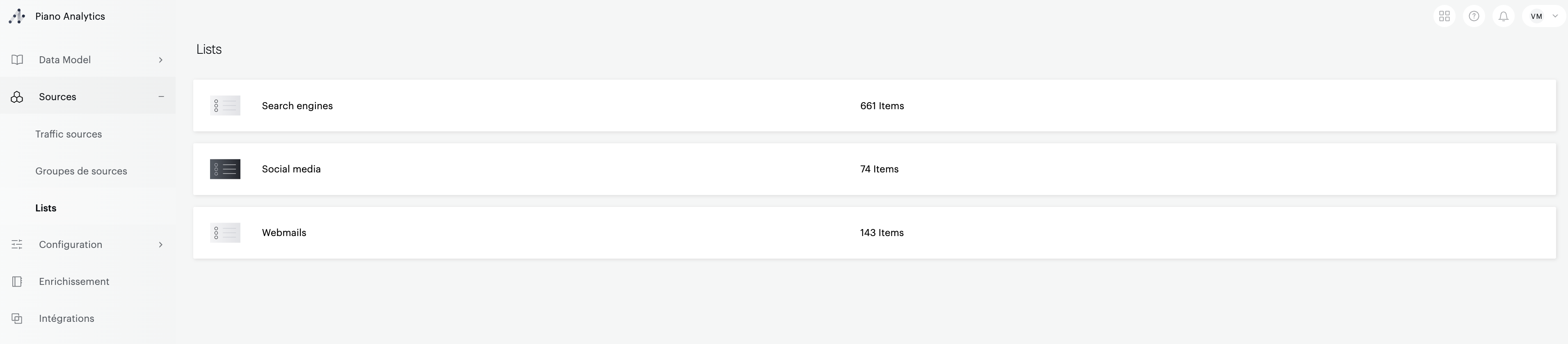Click the Search engines list icon
Viewport: 1568px width, 344px height.
tap(225, 106)
